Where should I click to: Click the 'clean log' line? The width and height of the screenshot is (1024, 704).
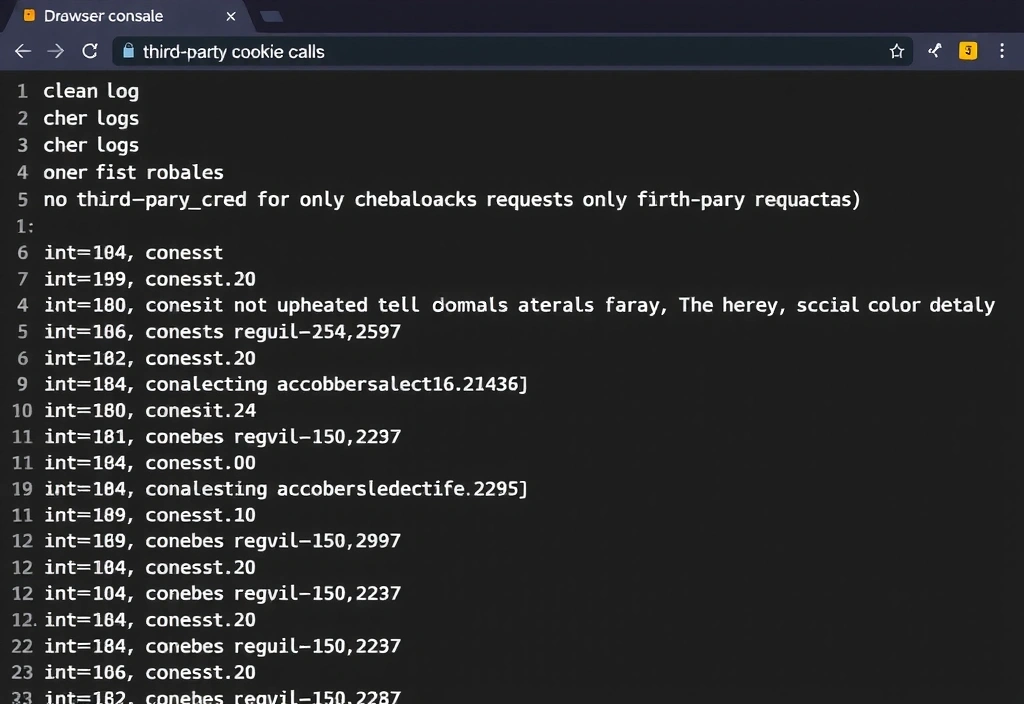(91, 91)
